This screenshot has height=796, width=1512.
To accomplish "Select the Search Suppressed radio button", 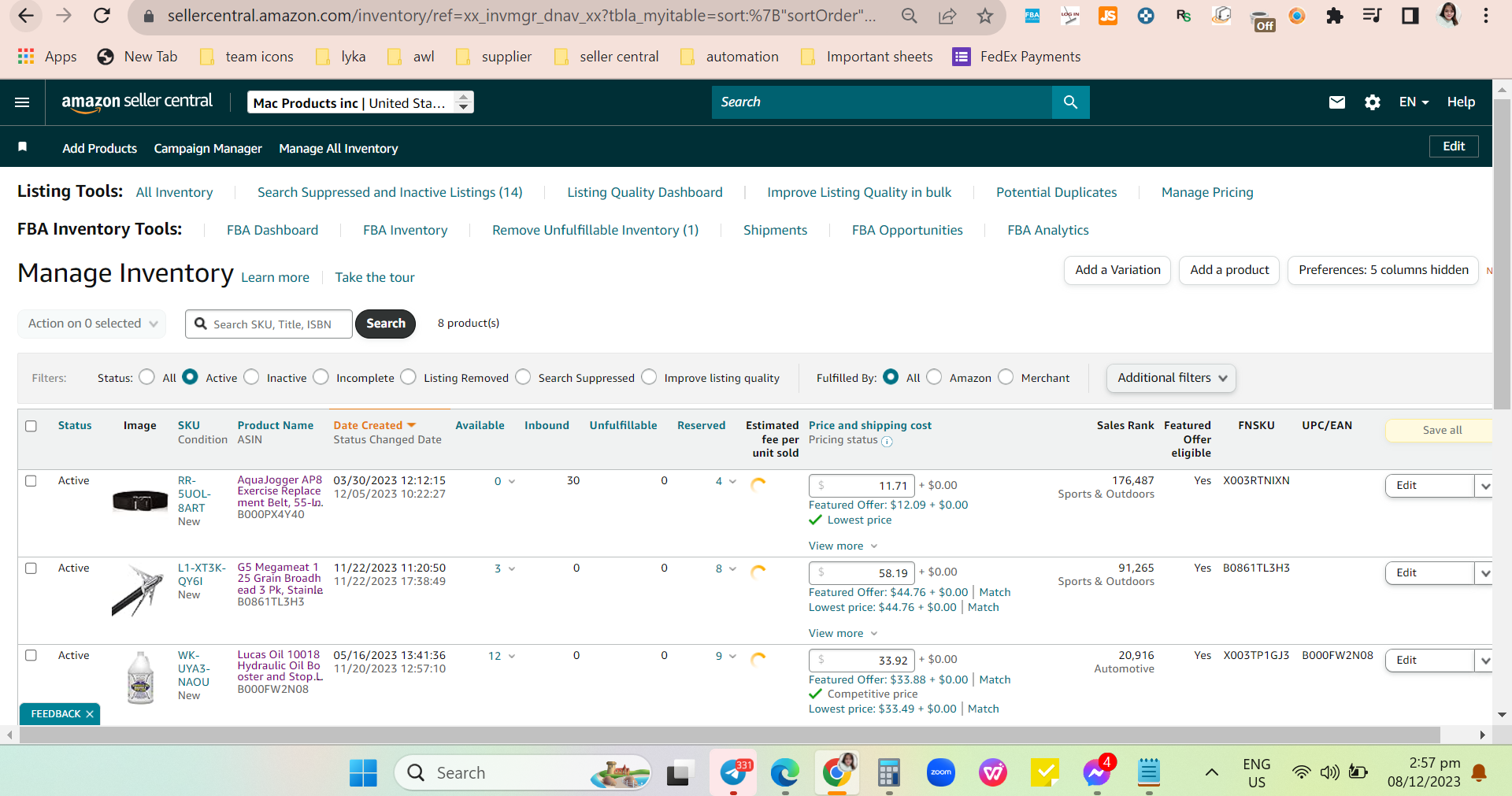I will 523,377.
